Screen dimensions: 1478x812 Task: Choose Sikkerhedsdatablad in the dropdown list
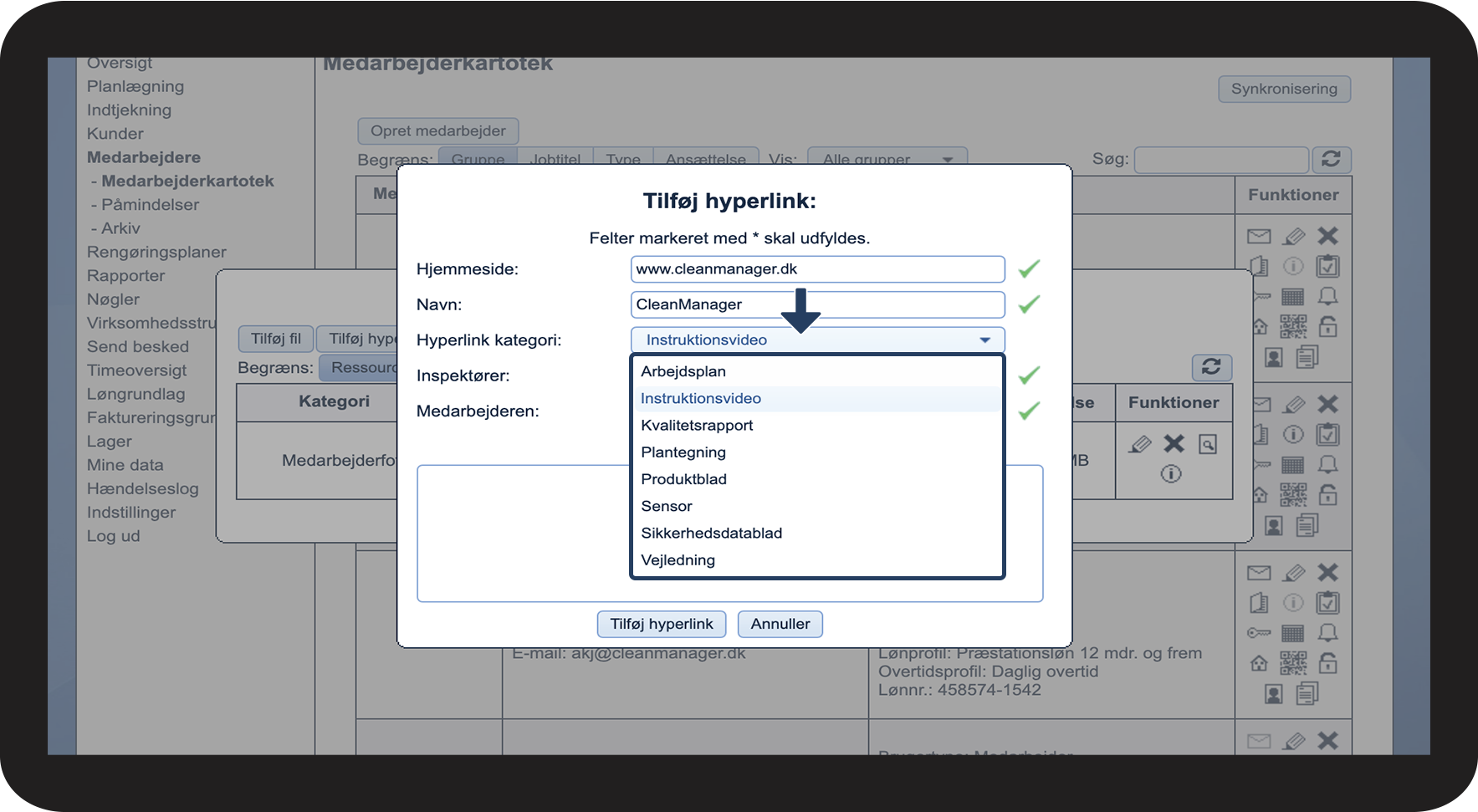711,534
